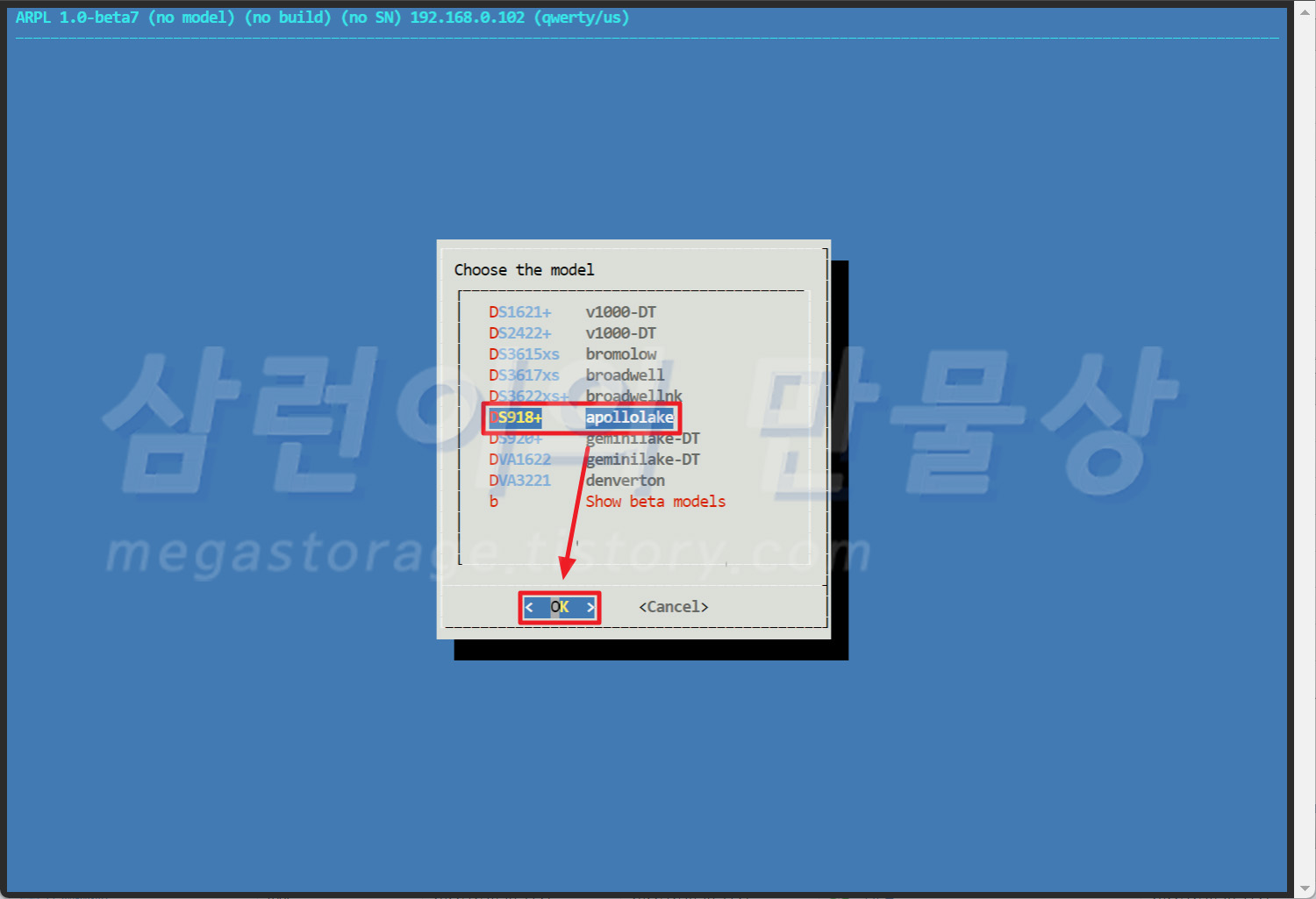1316x899 pixels.
Task: Select the DS1621+ v1000-DT model
Action: click(x=572, y=312)
